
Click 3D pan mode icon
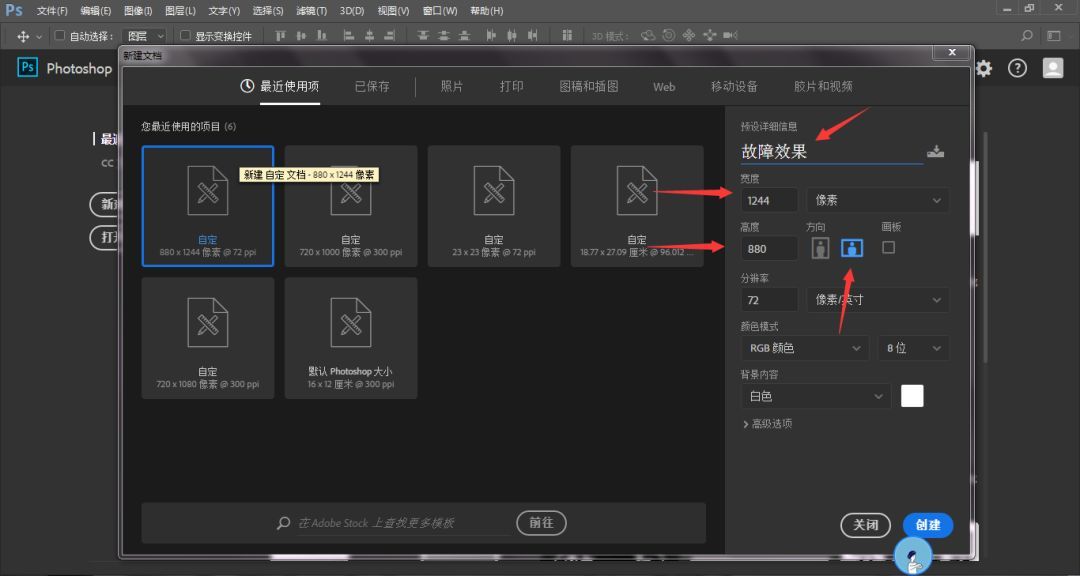(689, 36)
